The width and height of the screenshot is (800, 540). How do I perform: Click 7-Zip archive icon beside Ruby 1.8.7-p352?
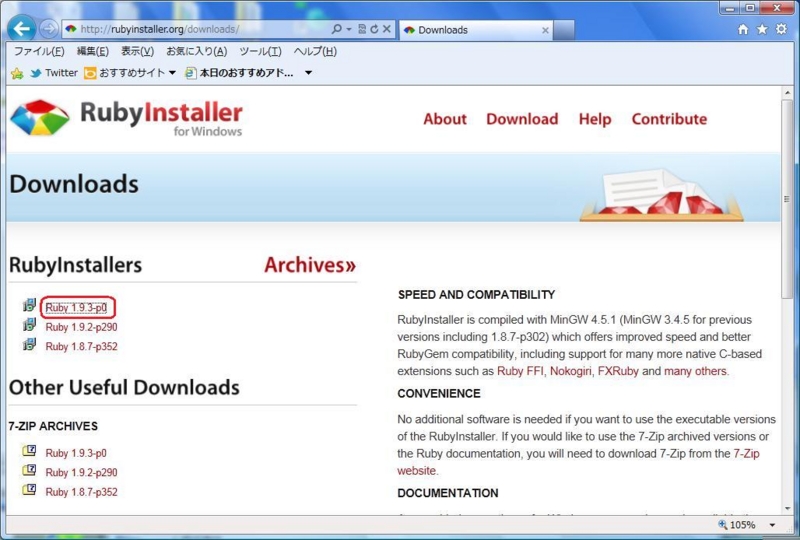[x=29, y=489]
